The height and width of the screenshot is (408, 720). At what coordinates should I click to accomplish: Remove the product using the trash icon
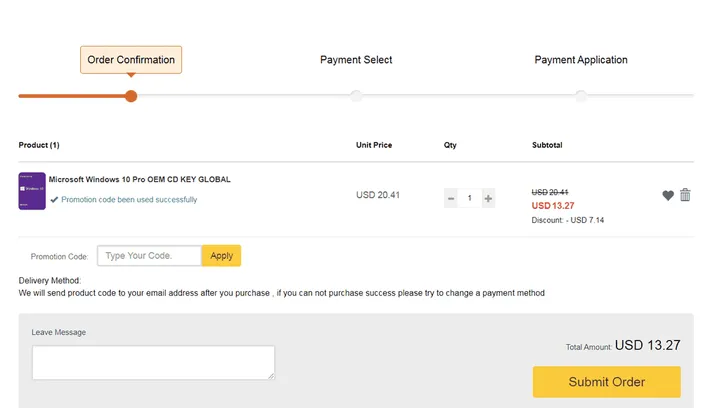[685, 195]
